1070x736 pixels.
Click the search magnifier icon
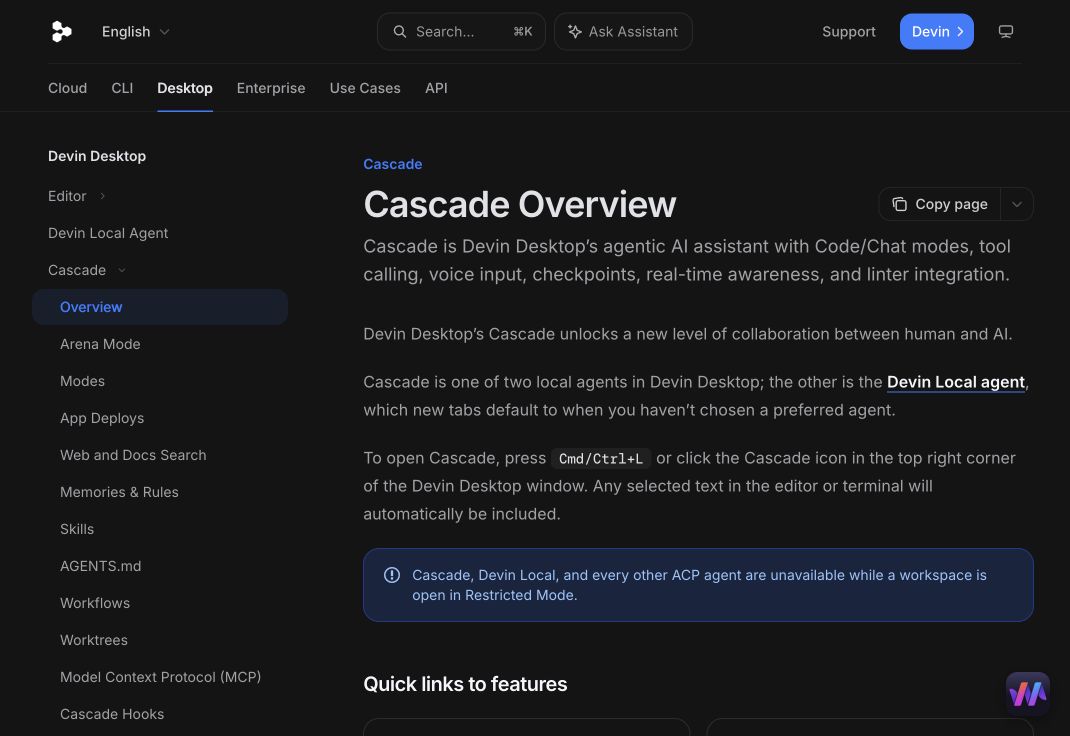[400, 31]
